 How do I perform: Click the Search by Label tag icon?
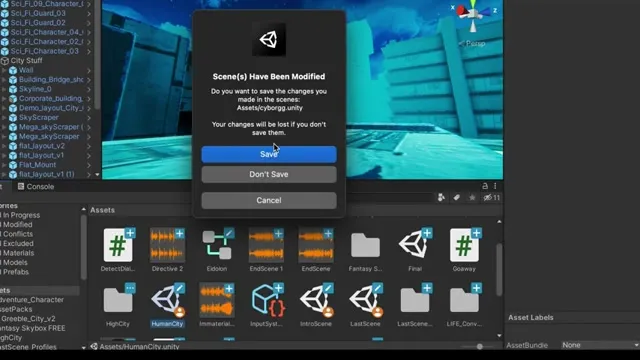(457, 198)
